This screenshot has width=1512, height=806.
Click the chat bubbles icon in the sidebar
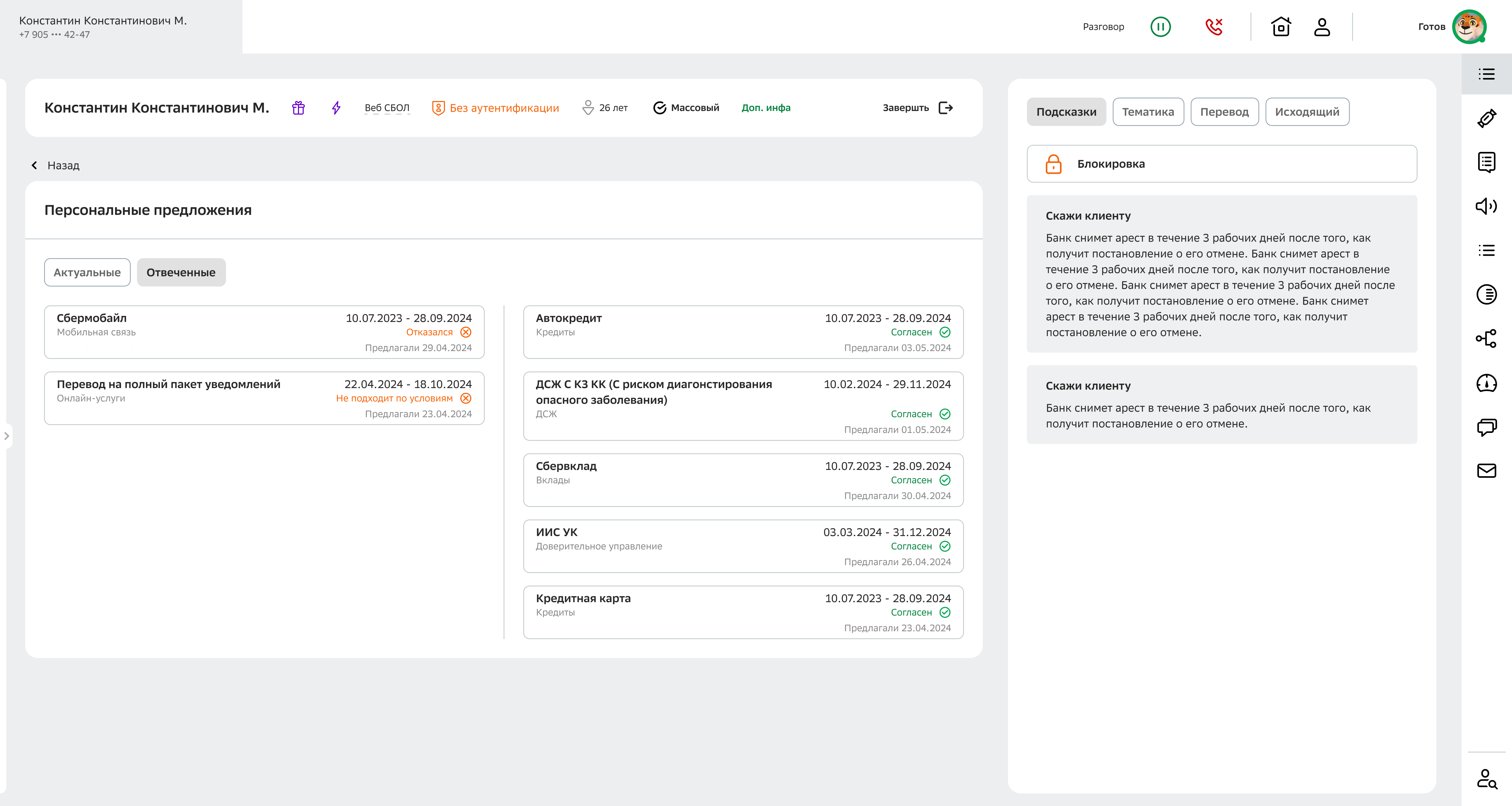pyautogui.click(x=1486, y=426)
